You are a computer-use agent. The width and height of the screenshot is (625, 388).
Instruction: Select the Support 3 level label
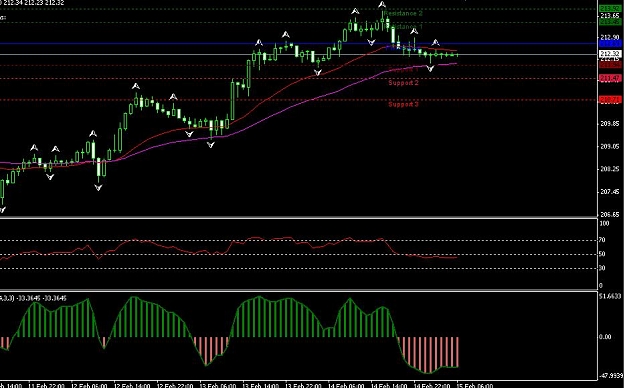(x=403, y=104)
